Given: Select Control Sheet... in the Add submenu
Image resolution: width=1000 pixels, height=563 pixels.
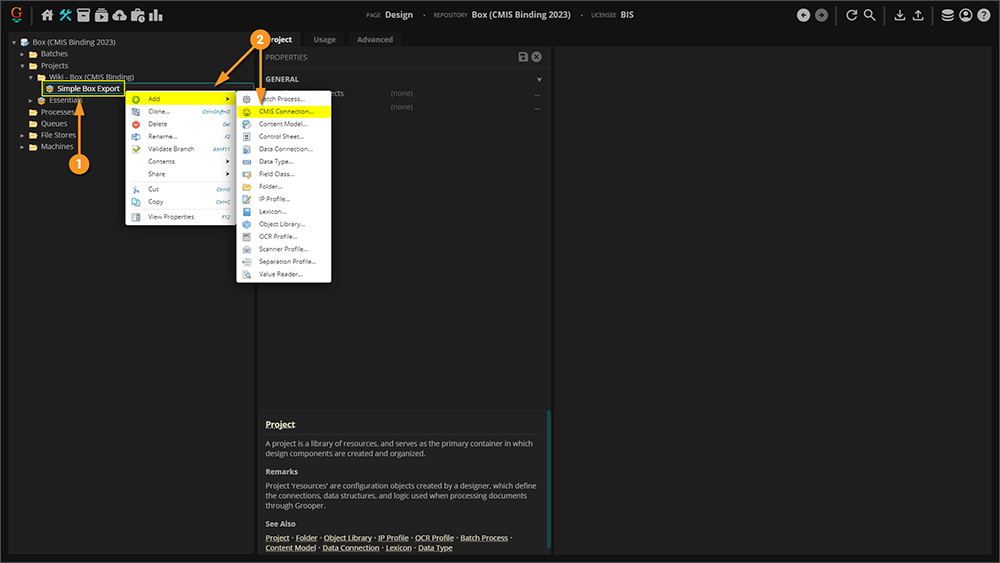Looking at the screenshot, I should 284,136.
